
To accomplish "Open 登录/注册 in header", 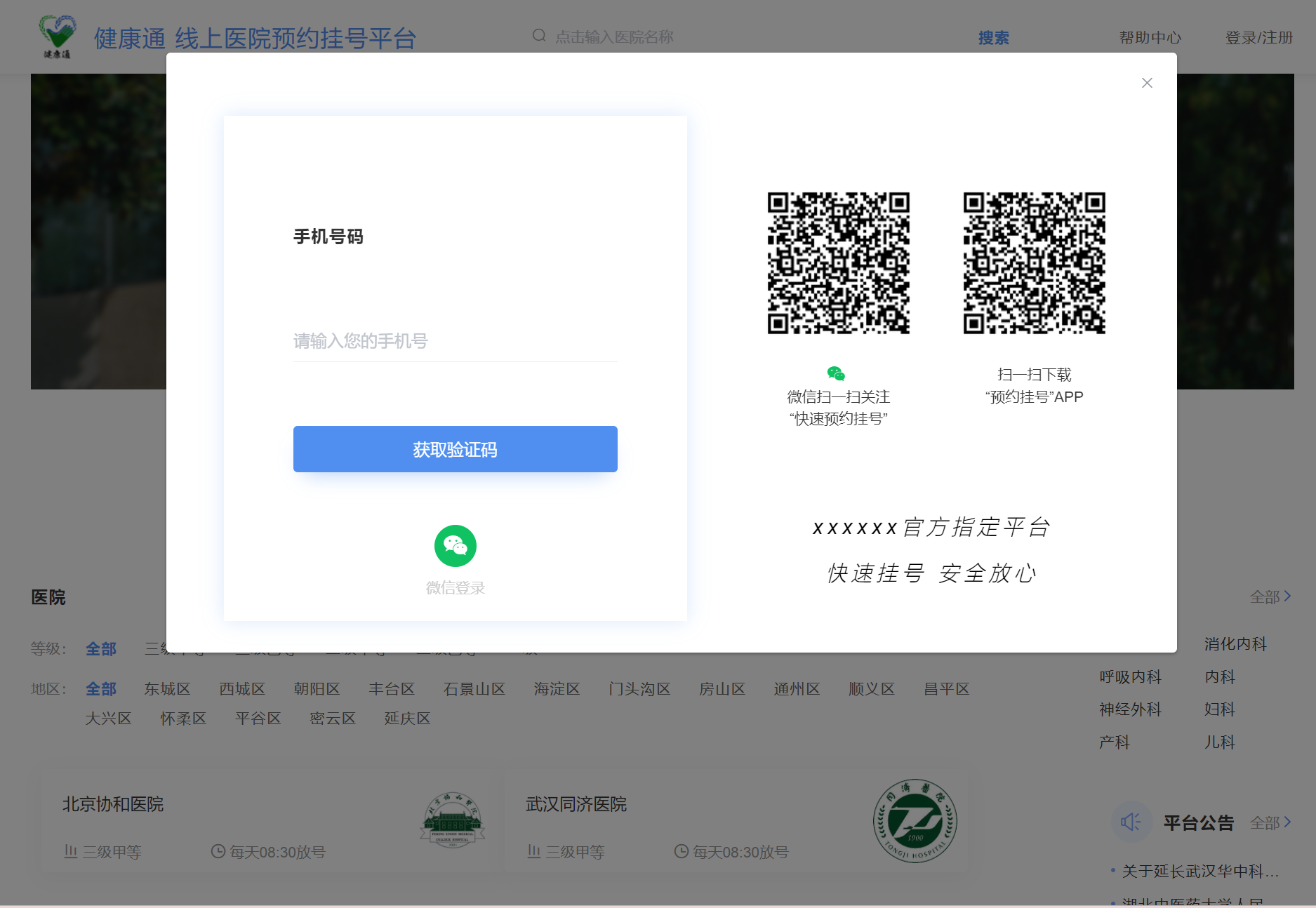I will 1259,38.
